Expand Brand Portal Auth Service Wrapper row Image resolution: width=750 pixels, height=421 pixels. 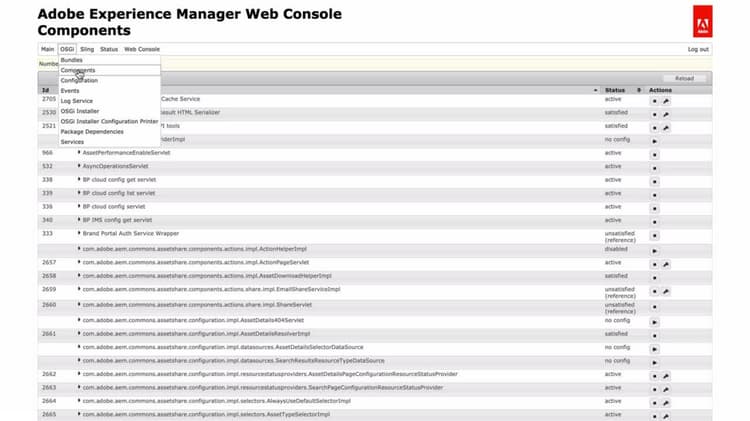[x=79, y=233]
